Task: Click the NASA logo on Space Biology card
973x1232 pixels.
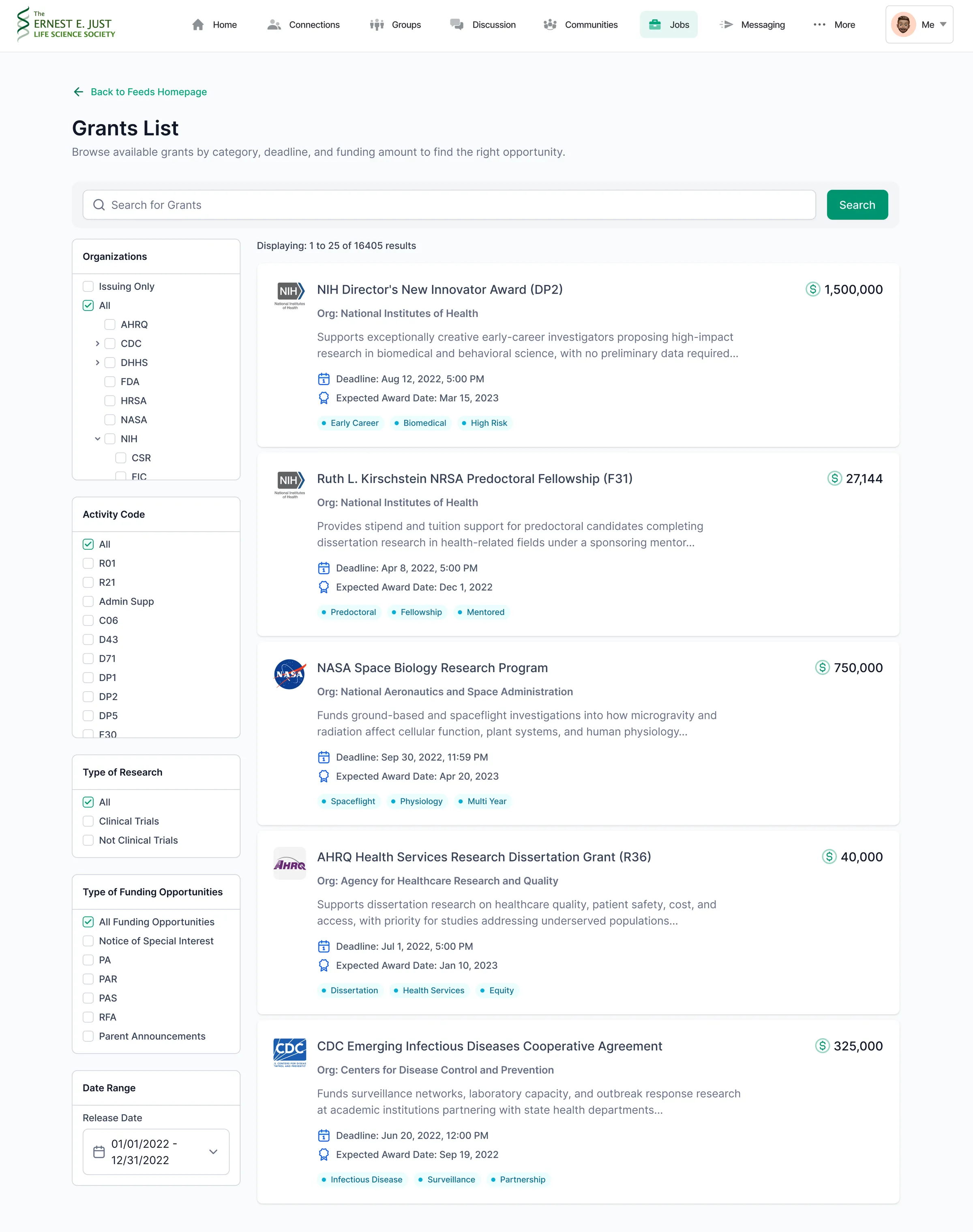Action: (290, 675)
